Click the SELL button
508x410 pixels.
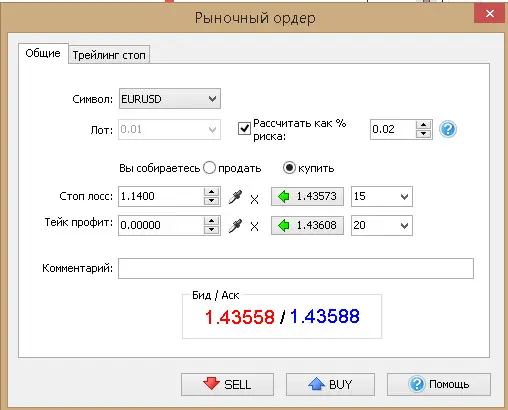click(x=227, y=384)
